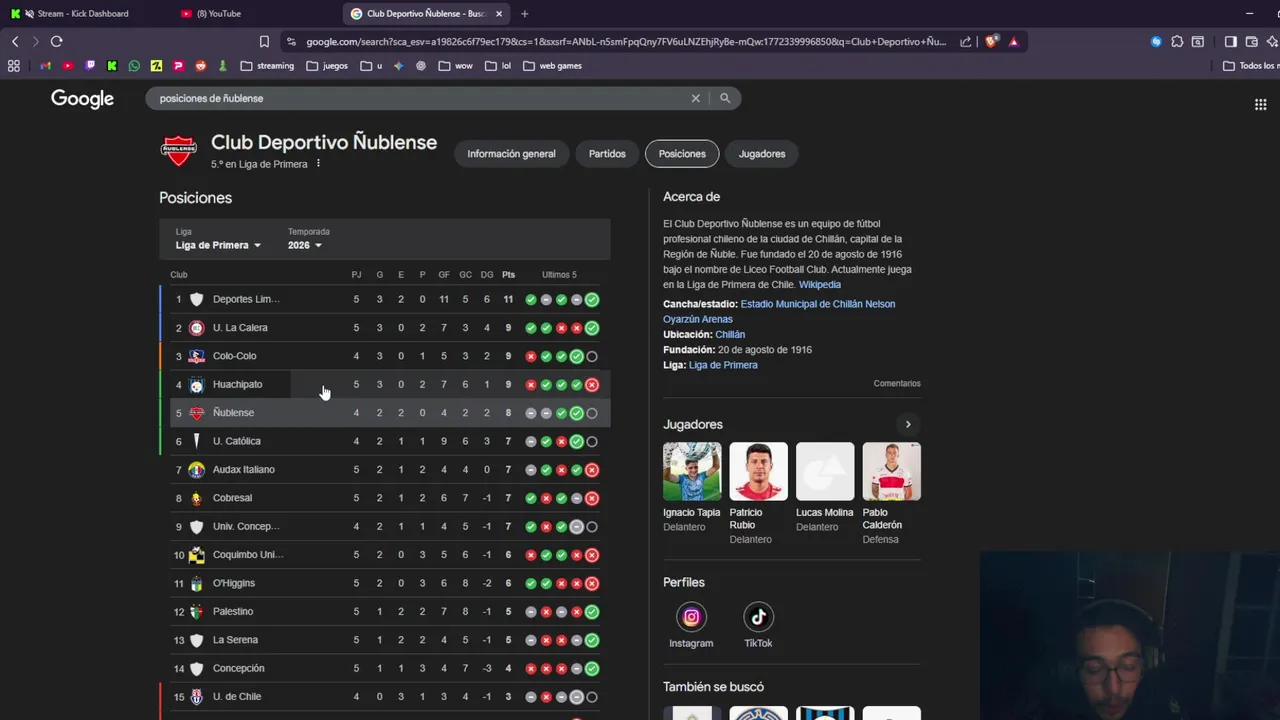Screen dimensions: 1280x720
Task: Open the web games bookmarks folder
Action: pyautogui.click(x=552, y=66)
